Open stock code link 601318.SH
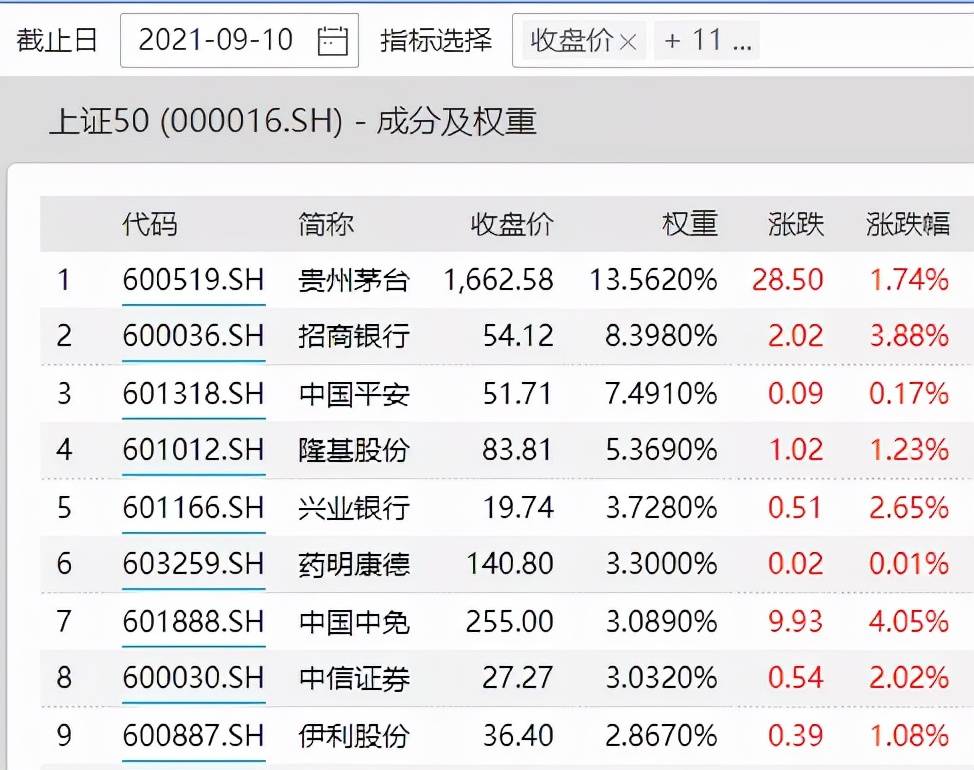This screenshot has height=770, width=974. [x=194, y=394]
